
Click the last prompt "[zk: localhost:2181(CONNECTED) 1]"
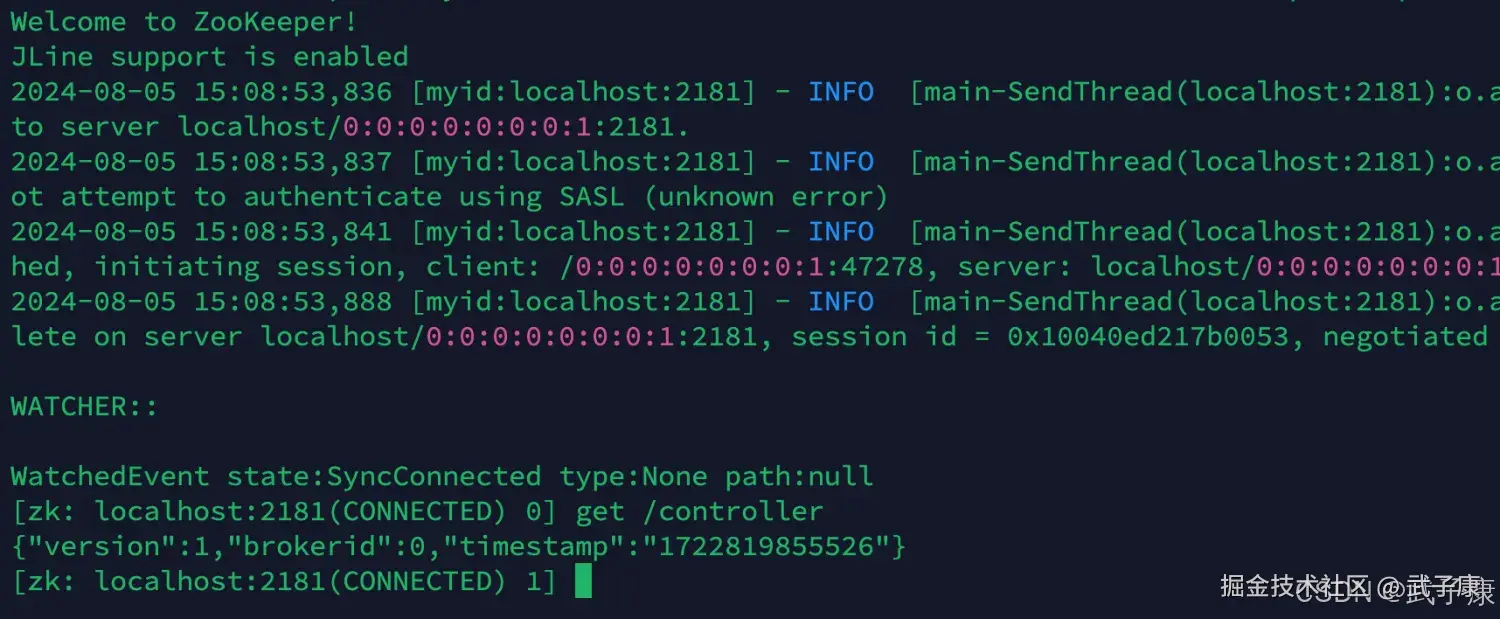click(284, 581)
